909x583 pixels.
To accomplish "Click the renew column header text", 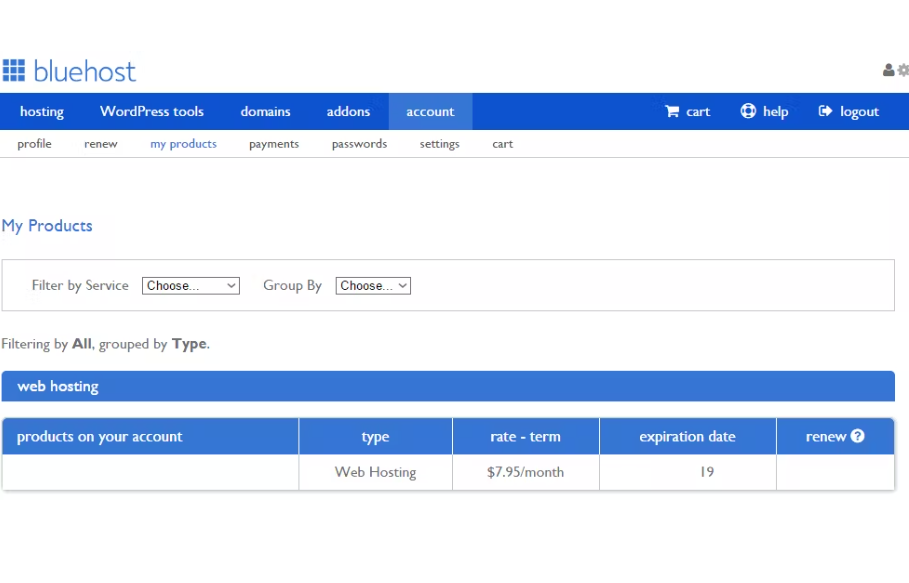I will [826, 436].
